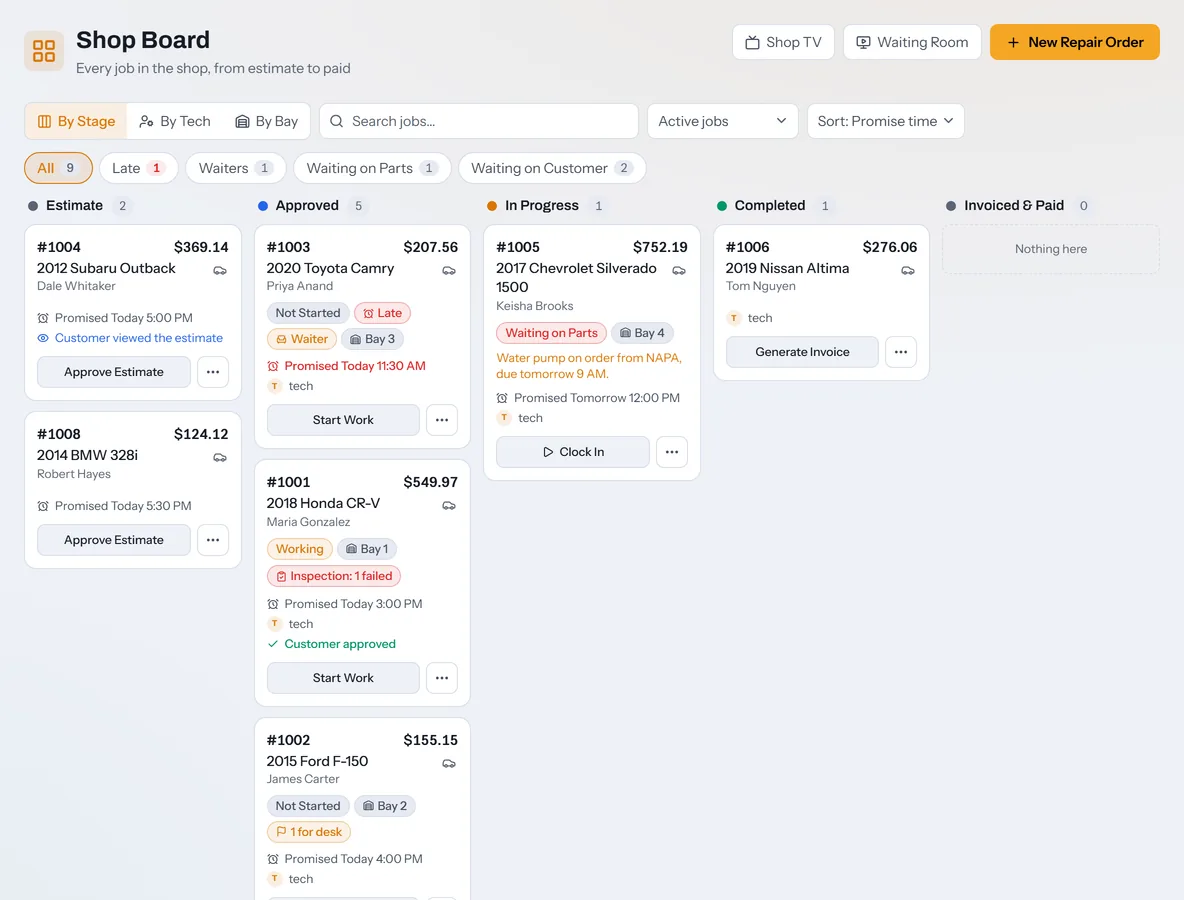Open more options for job #1006
Screen dimensions: 1184x900
tap(901, 352)
